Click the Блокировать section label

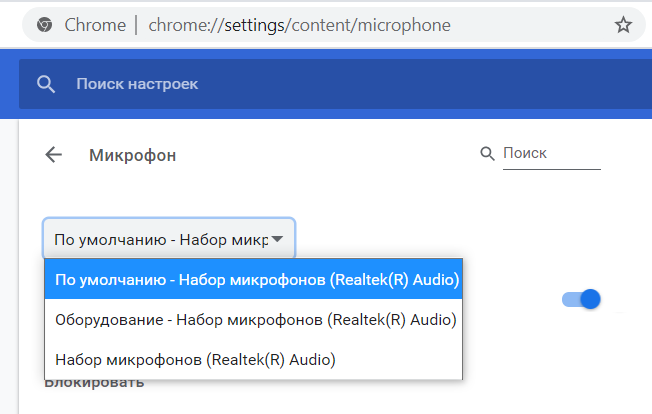pyautogui.click(x=94, y=383)
